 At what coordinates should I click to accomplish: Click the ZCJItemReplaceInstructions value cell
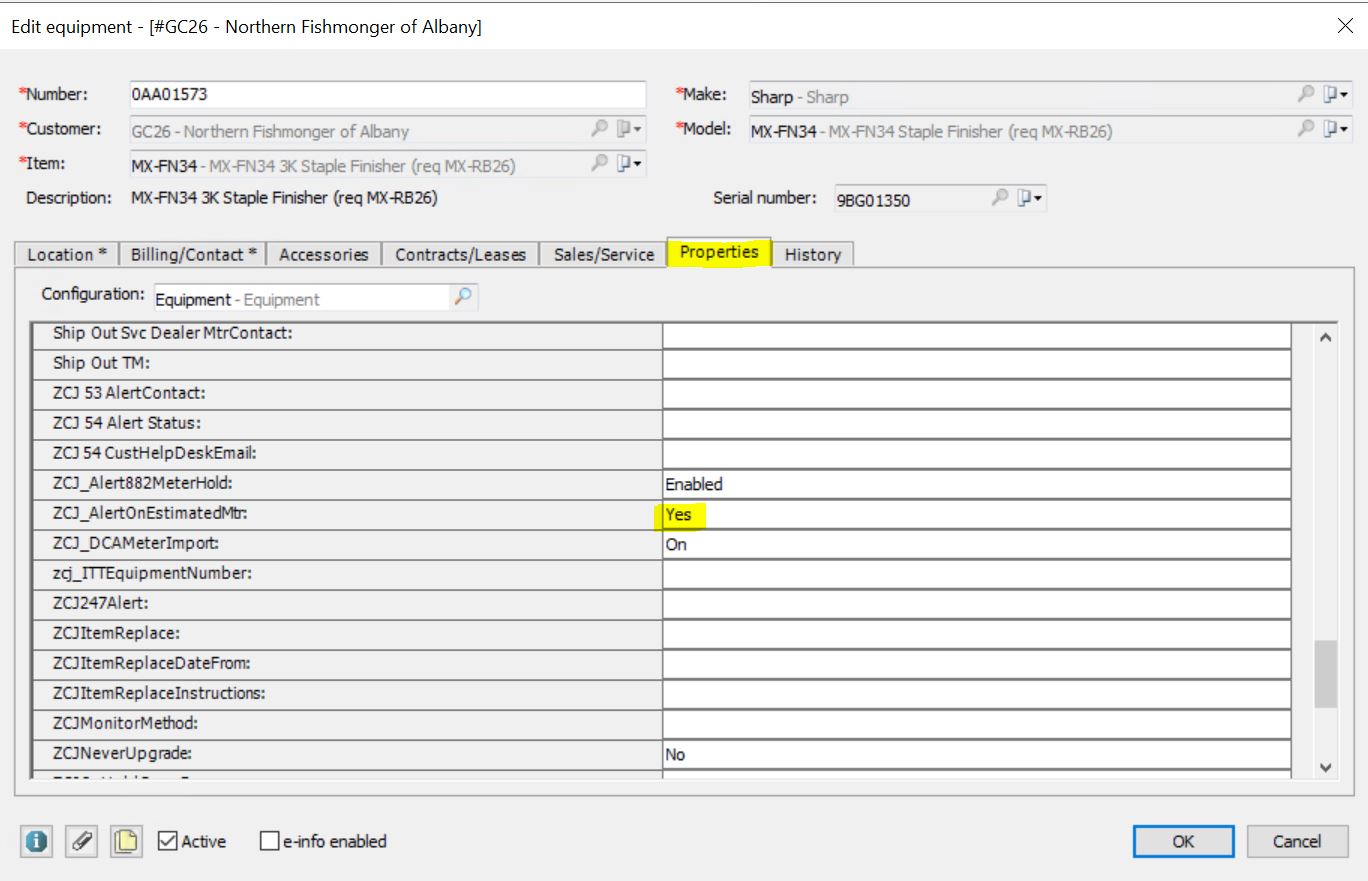point(976,695)
